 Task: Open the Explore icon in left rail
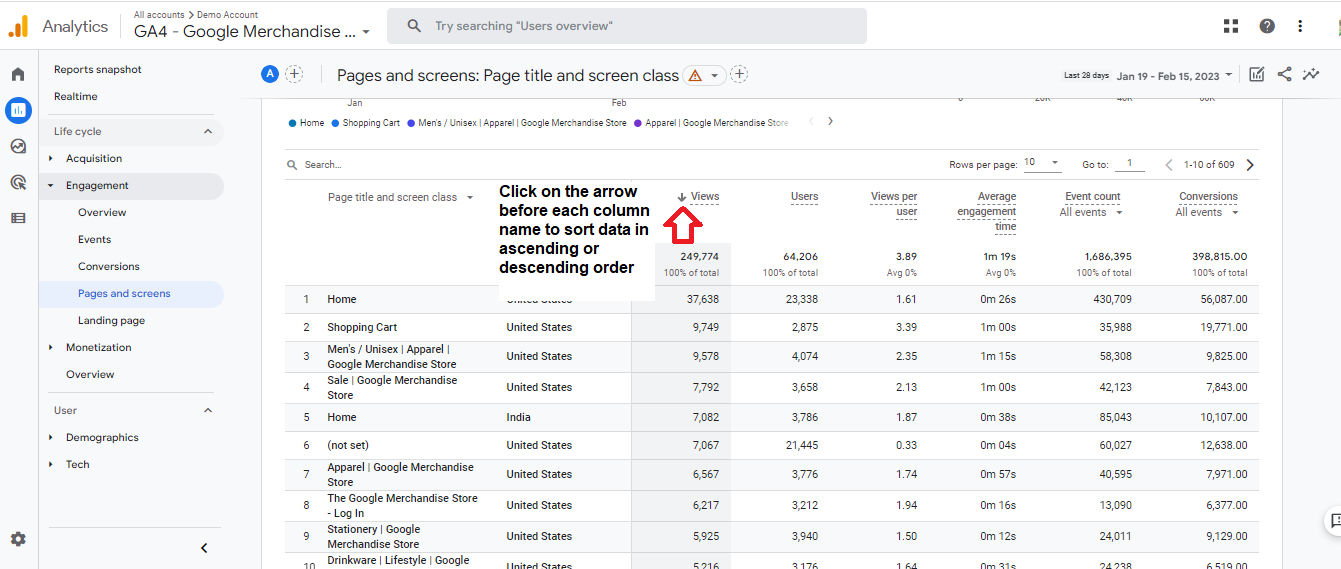(18, 146)
